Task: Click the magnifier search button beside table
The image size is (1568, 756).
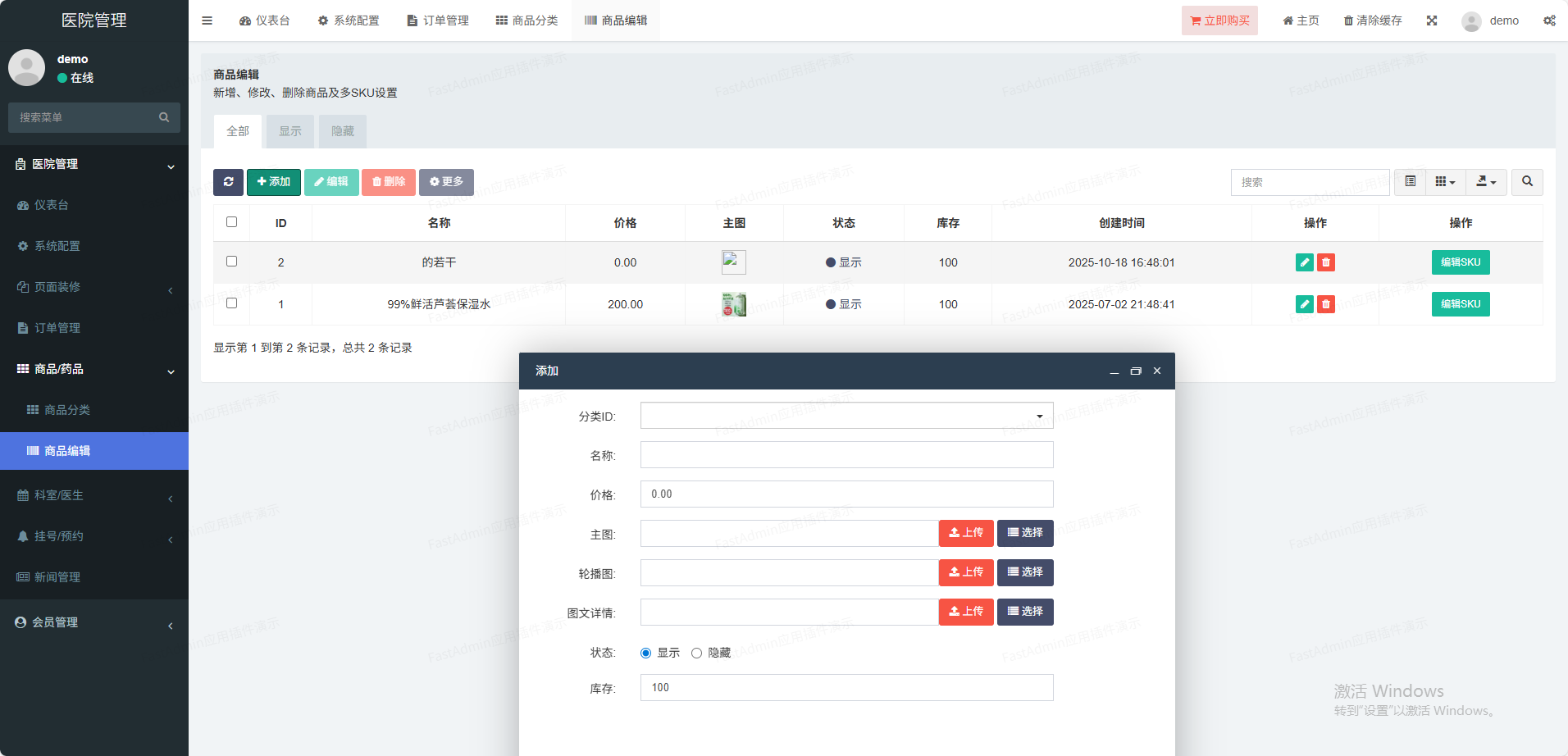Action: (x=1527, y=182)
